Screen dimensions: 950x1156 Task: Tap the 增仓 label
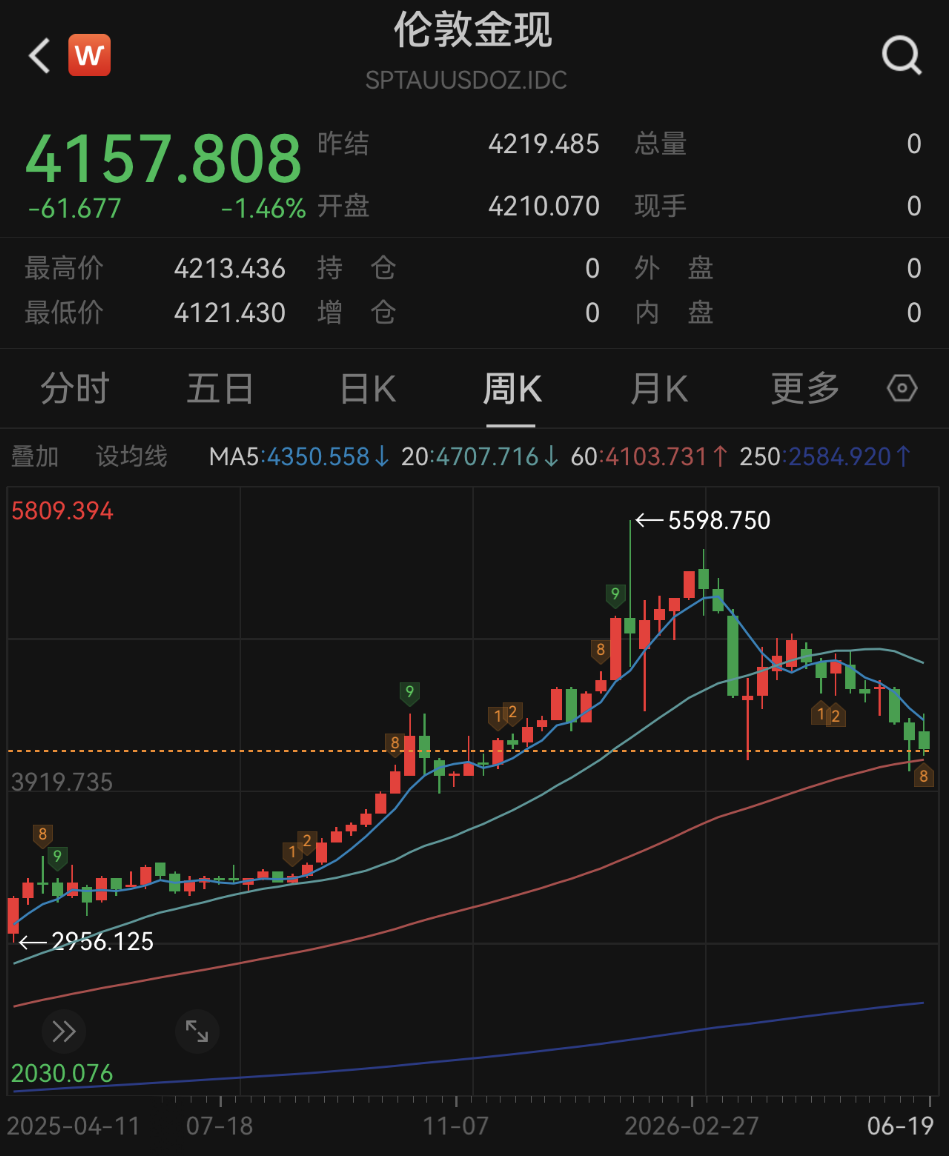(357, 313)
